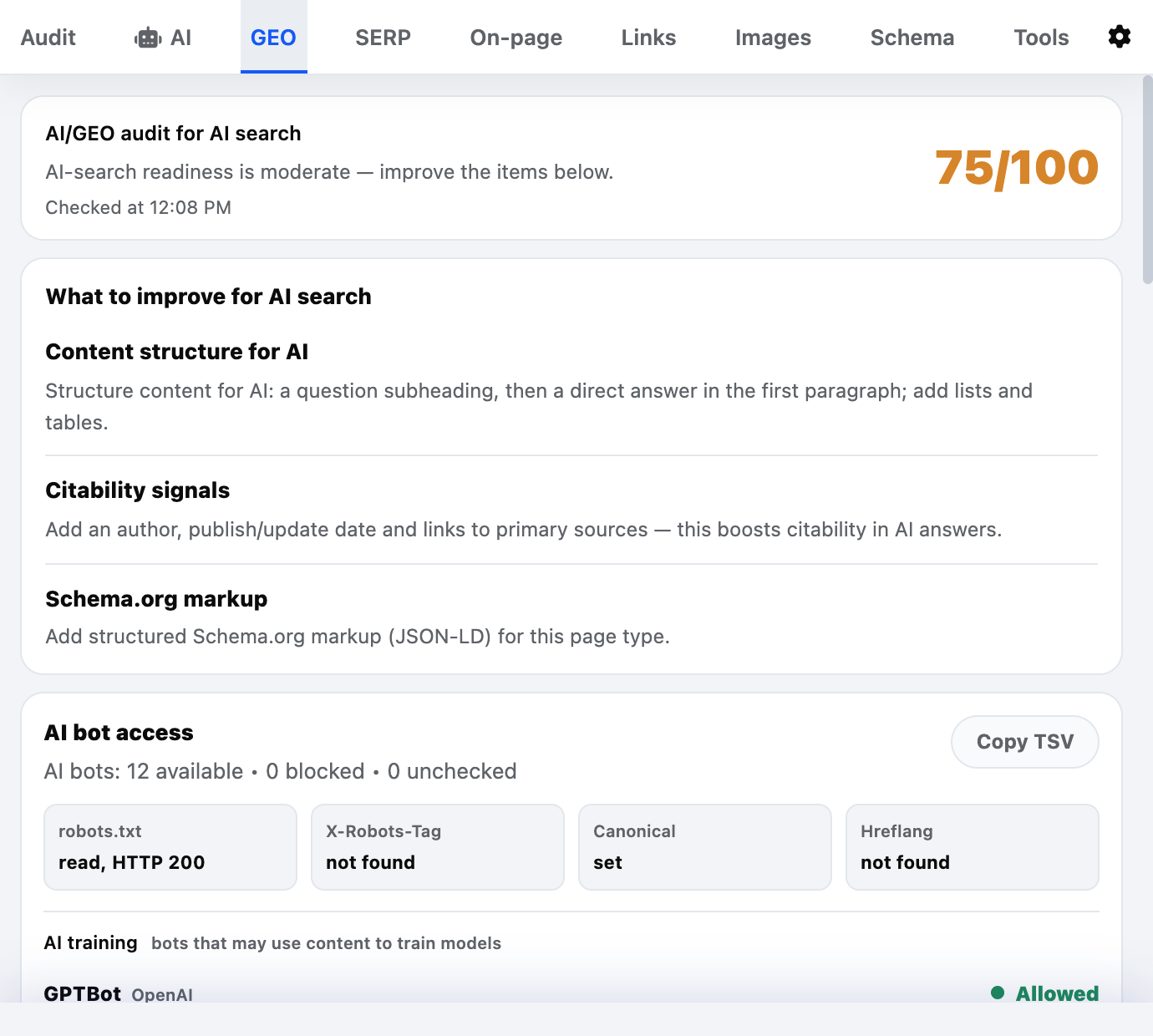This screenshot has width=1153, height=1036.
Task: Click the 'What to improve for AI search' heading
Action: point(209,297)
